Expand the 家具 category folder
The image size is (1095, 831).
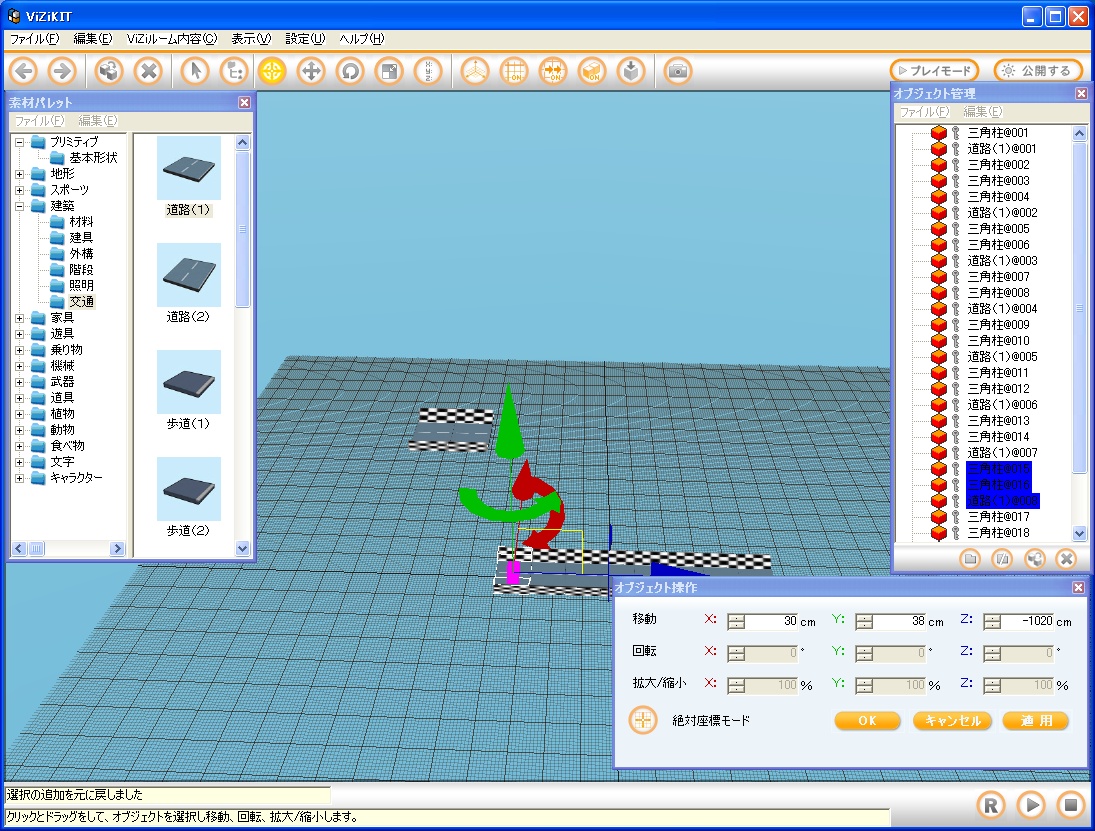(20, 318)
